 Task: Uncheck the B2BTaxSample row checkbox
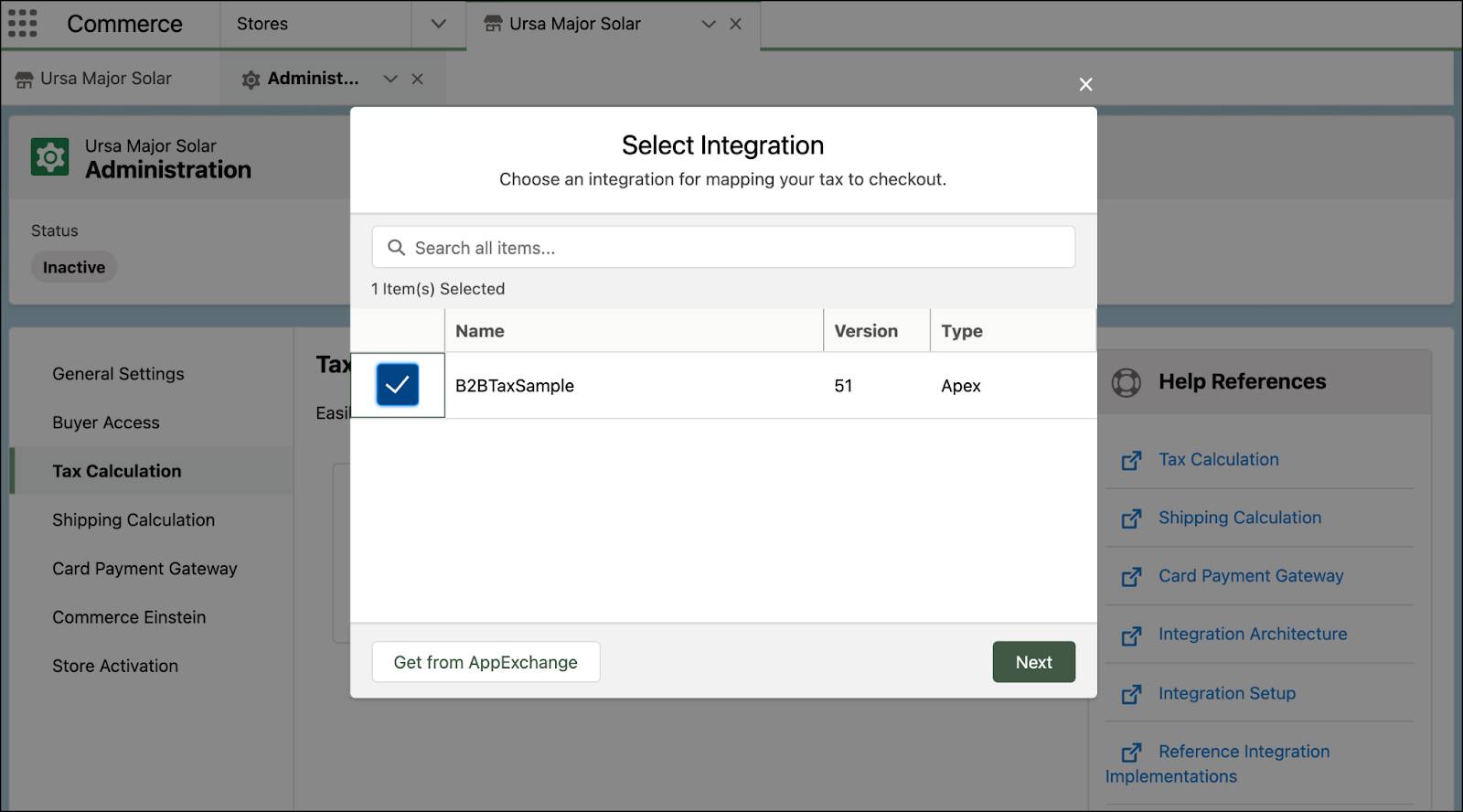pyautogui.click(x=398, y=385)
